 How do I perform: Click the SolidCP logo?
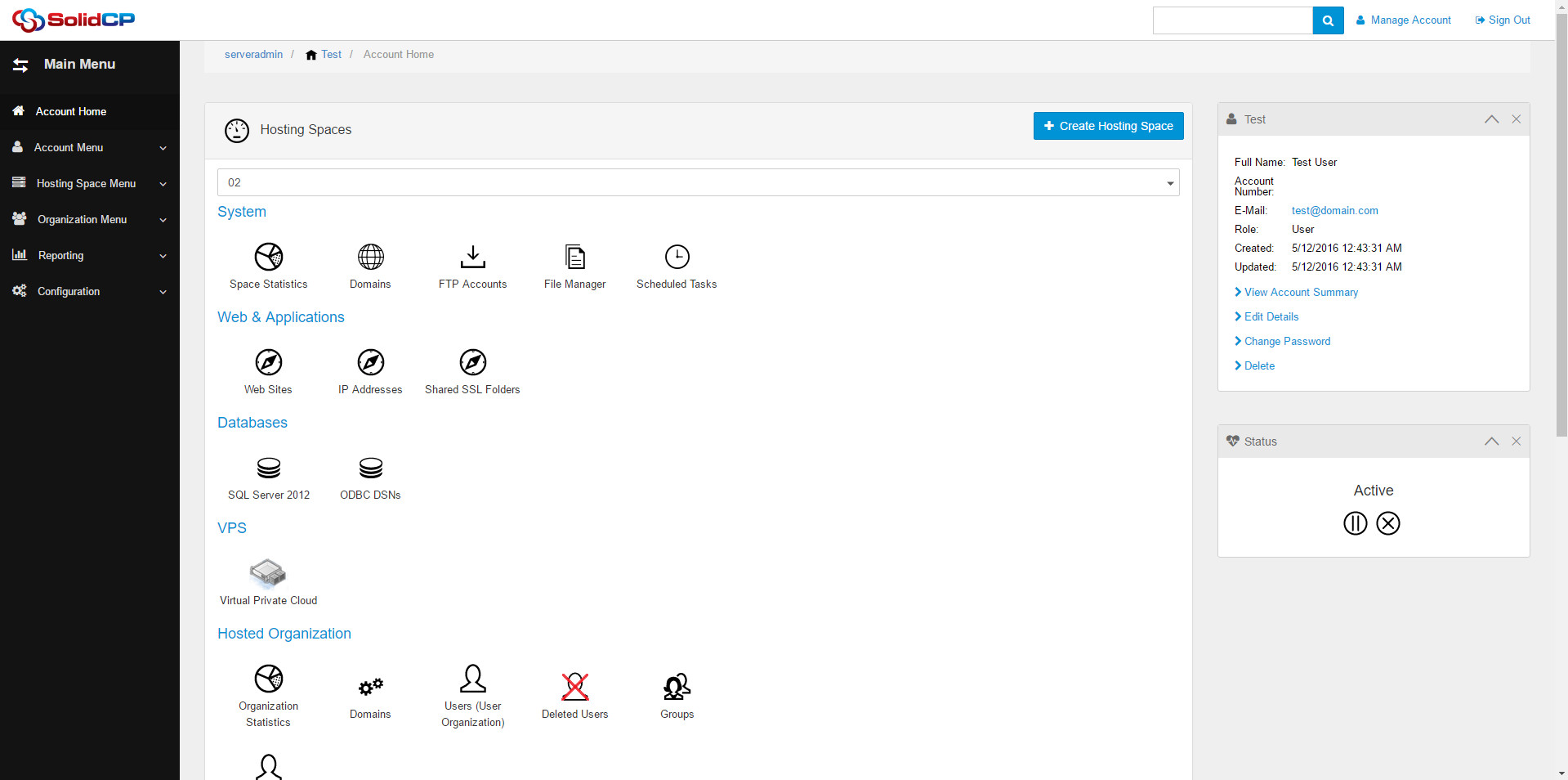pyautogui.click(x=74, y=20)
